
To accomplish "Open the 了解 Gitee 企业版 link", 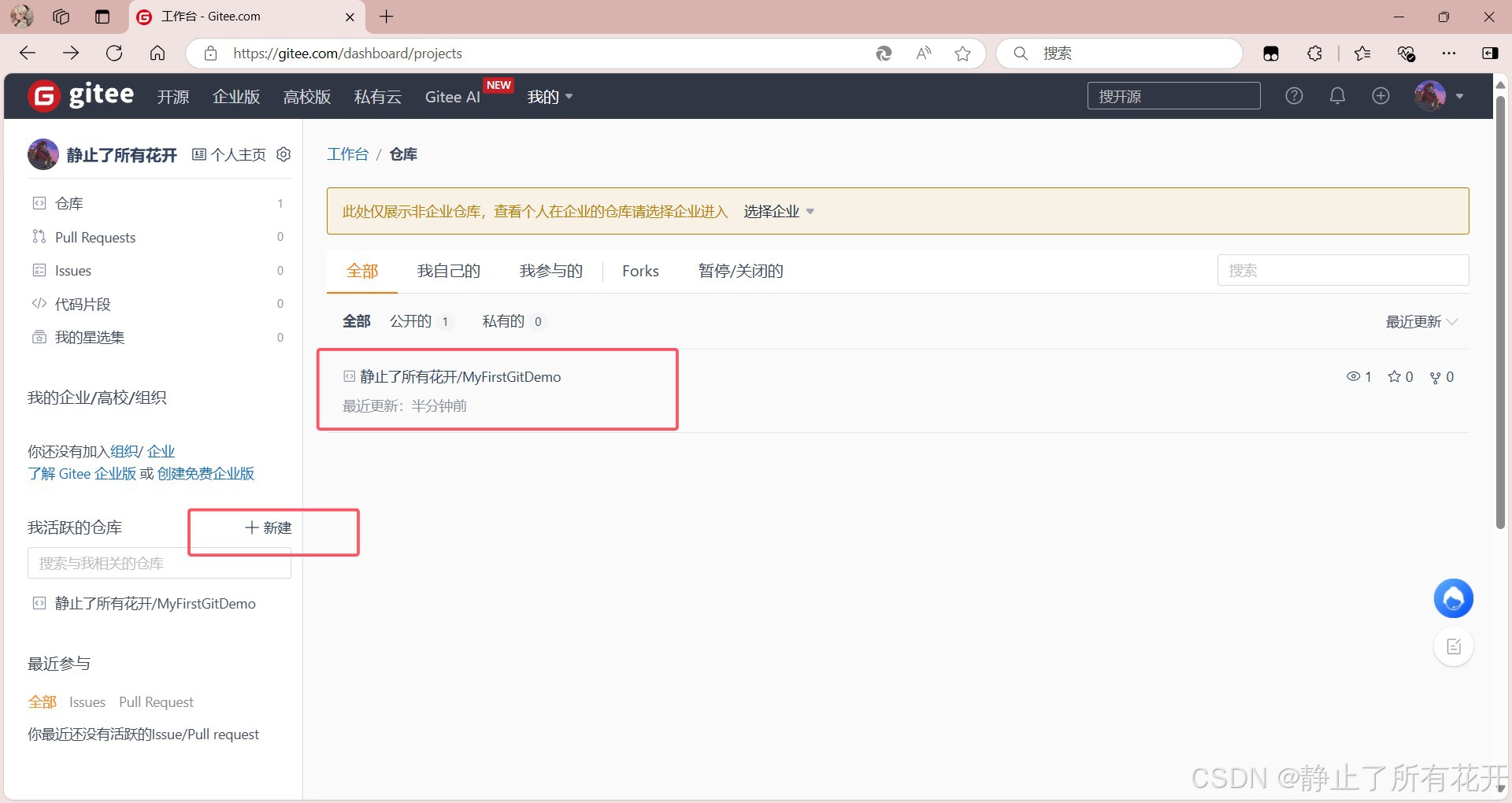I will (x=82, y=473).
